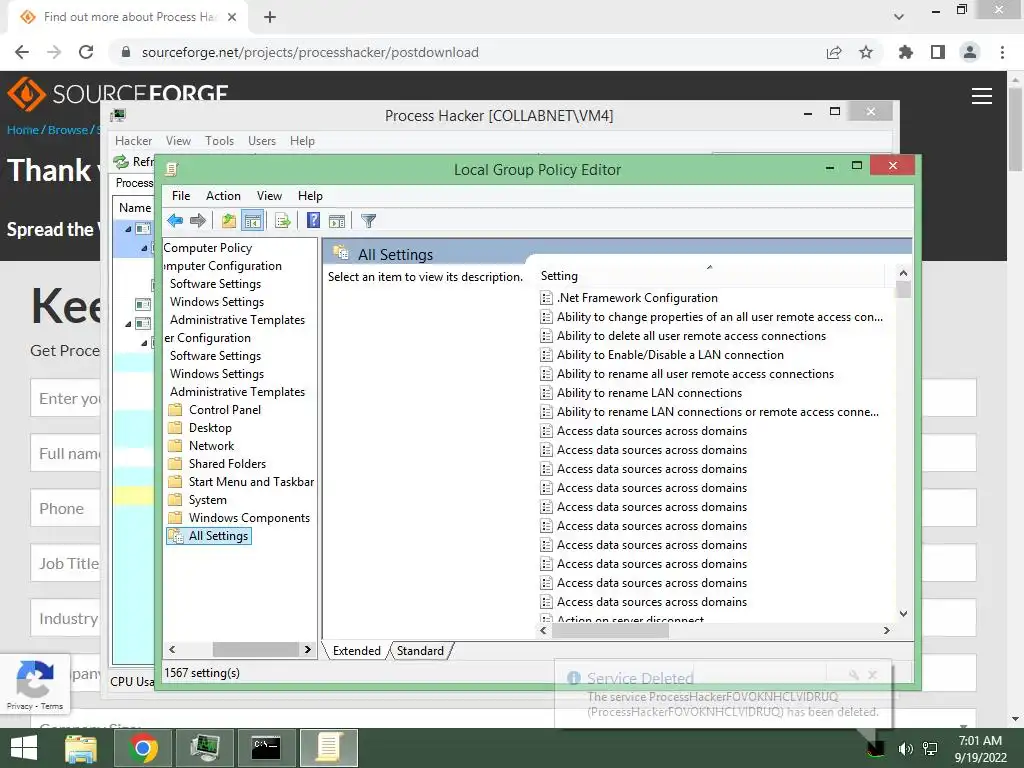Viewport: 1024px width, 768px height.
Task: Open the Hacker menu in Process Hacker
Action: pyautogui.click(x=133, y=141)
